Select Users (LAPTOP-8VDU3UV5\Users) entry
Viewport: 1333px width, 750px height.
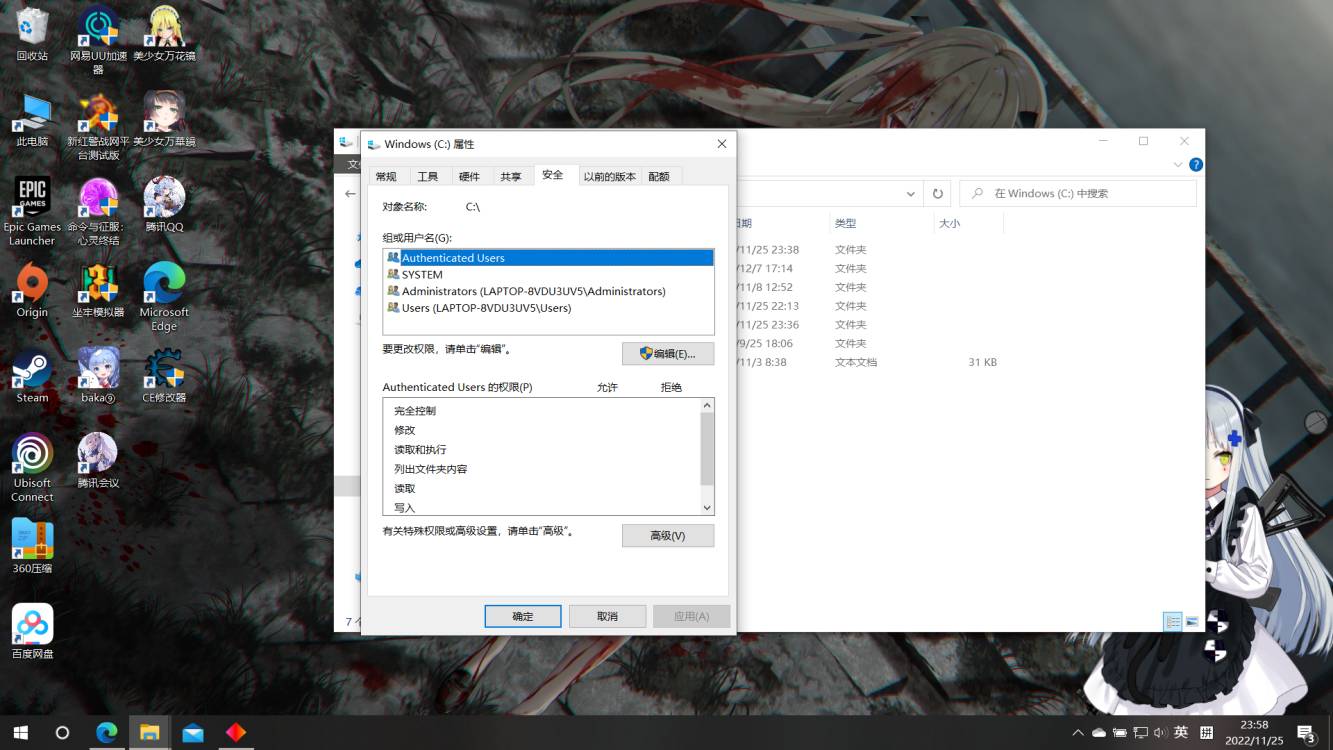click(548, 308)
